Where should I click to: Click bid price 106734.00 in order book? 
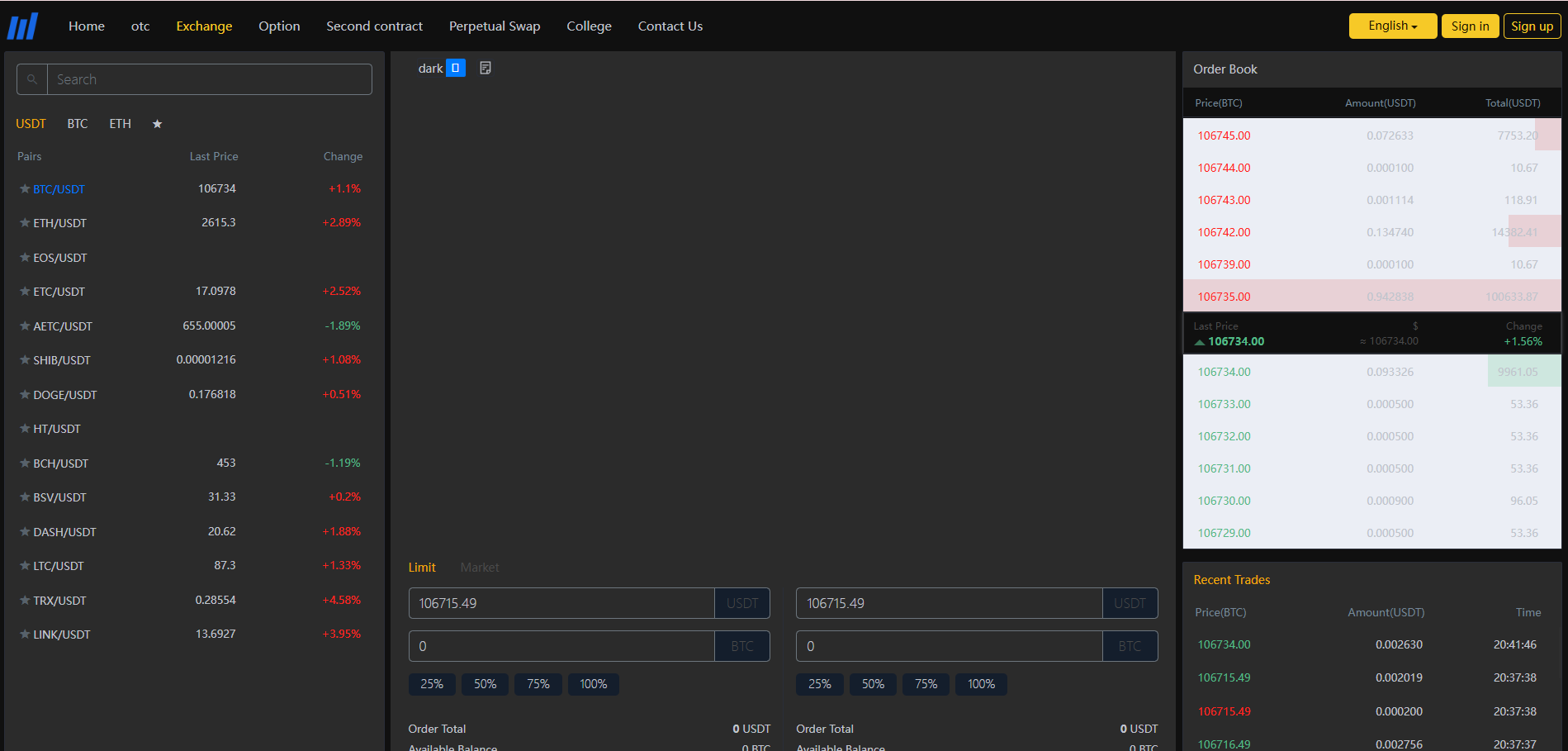click(1224, 372)
